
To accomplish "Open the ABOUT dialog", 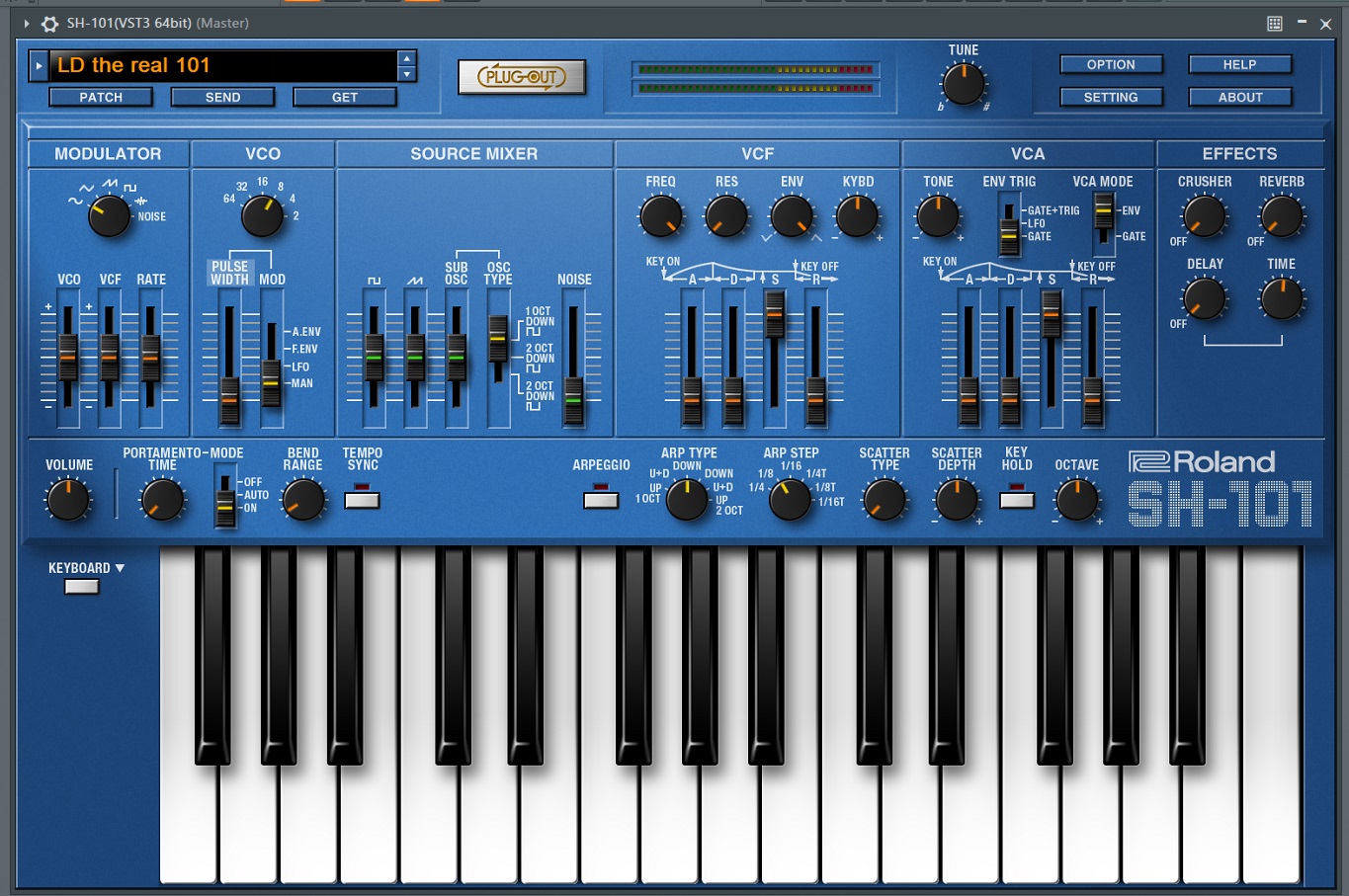I will tap(1239, 97).
